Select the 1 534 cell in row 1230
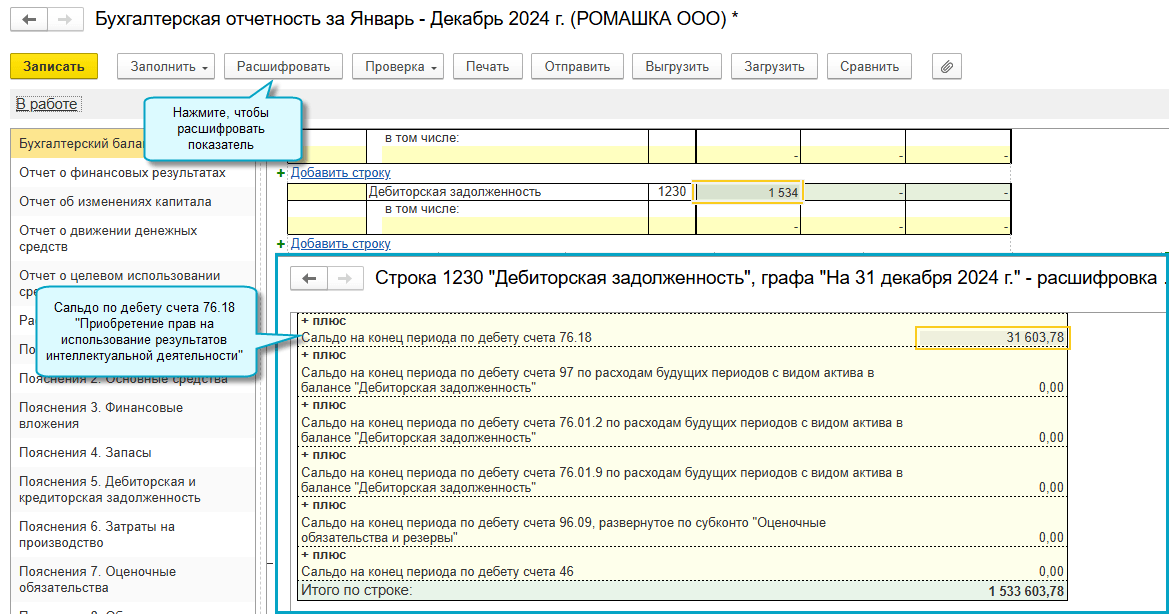The height and width of the screenshot is (614, 1169). pyautogui.click(x=748, y=192)
